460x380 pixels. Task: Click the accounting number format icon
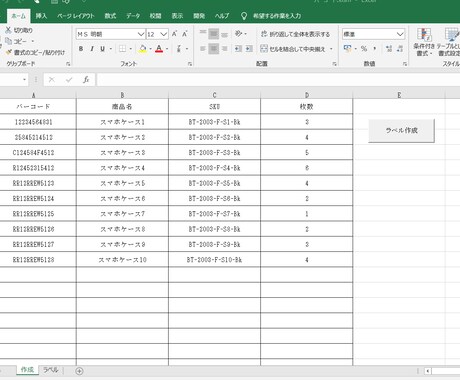click(348, 49)
